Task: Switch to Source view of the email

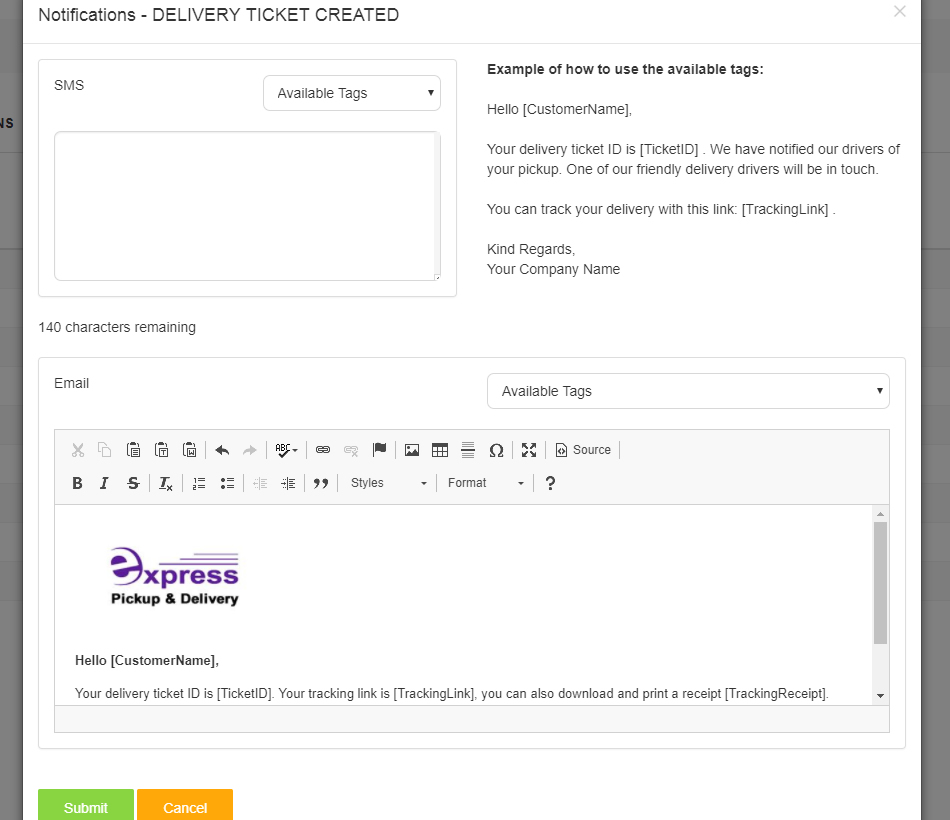Action: [x=583, y=450]
